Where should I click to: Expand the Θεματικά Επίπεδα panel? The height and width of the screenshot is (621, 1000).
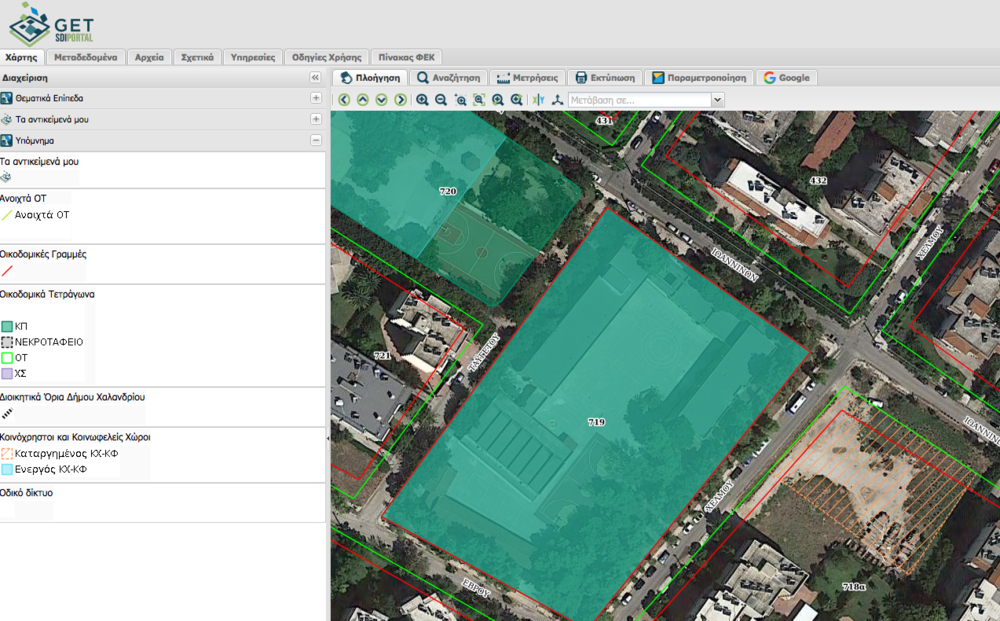click(316, 98)
